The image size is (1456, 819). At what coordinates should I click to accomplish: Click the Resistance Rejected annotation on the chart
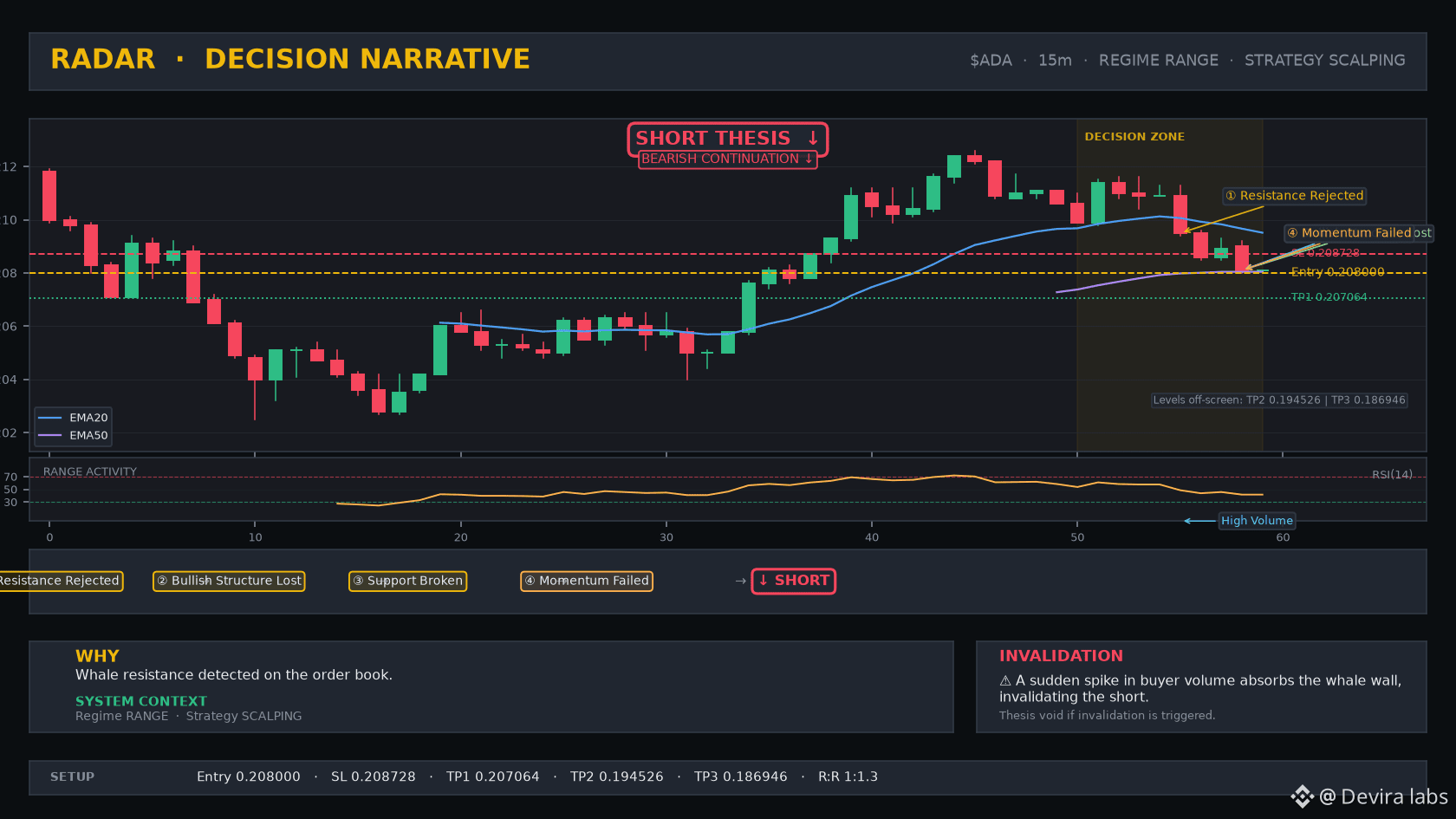click(1295, 196)
